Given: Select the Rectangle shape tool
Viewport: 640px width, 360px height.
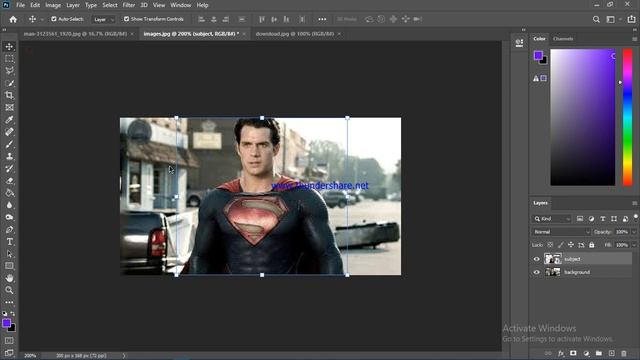Looking at the screenshot, I should click(9, 266).
